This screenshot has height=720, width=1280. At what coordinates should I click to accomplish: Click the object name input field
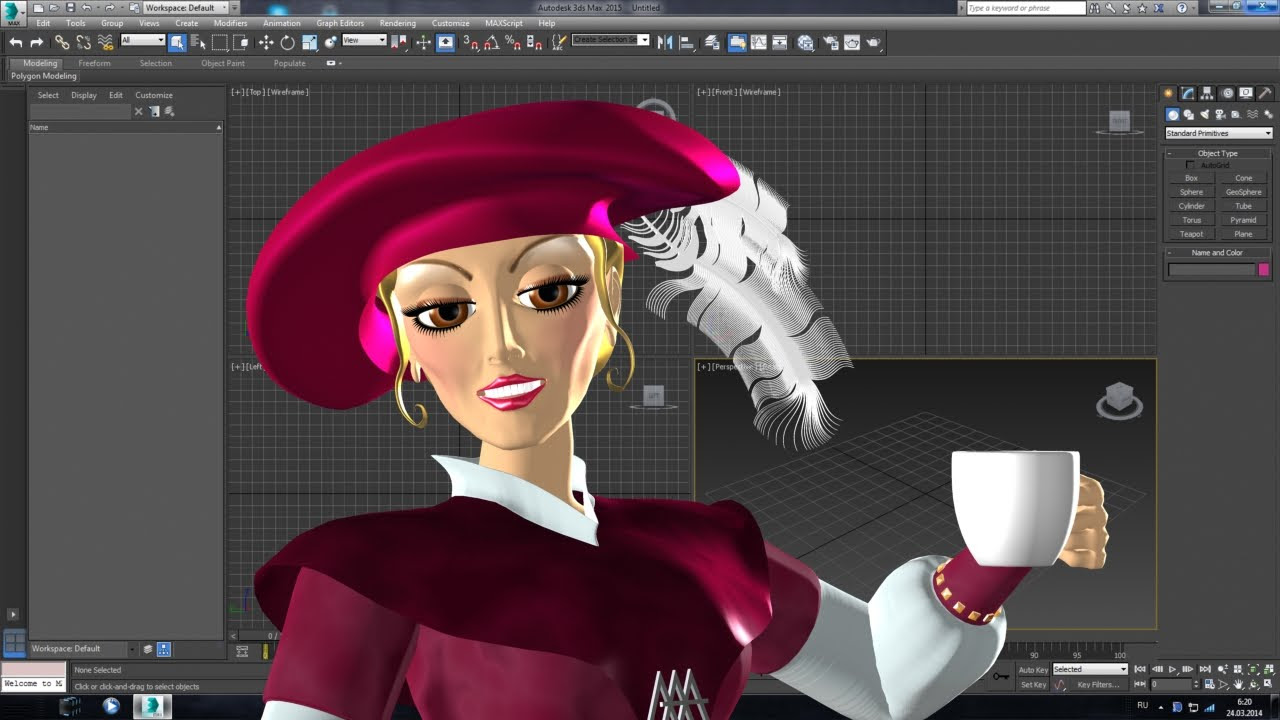click(1211, 270)
